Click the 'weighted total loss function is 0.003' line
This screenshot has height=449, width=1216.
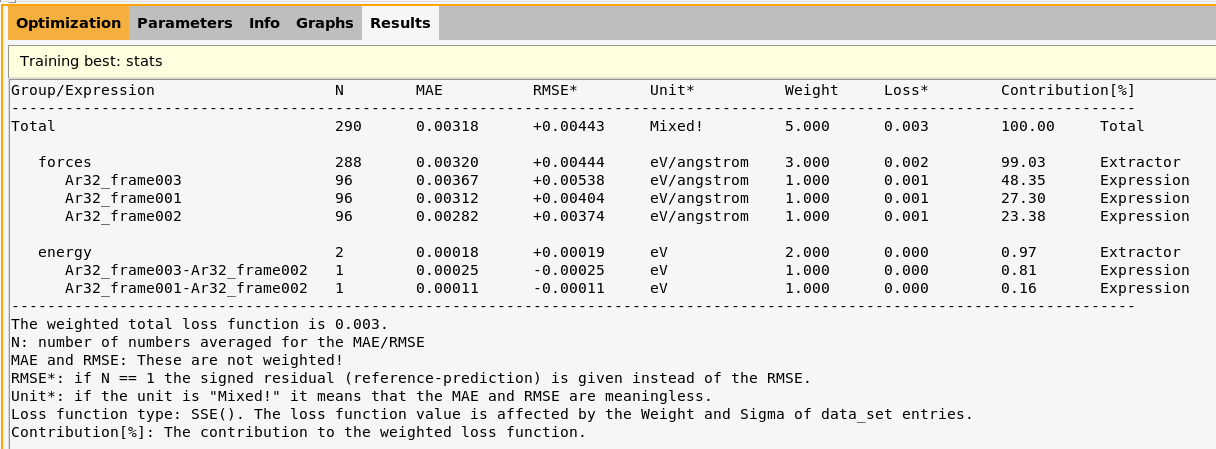tap(199, 324)
